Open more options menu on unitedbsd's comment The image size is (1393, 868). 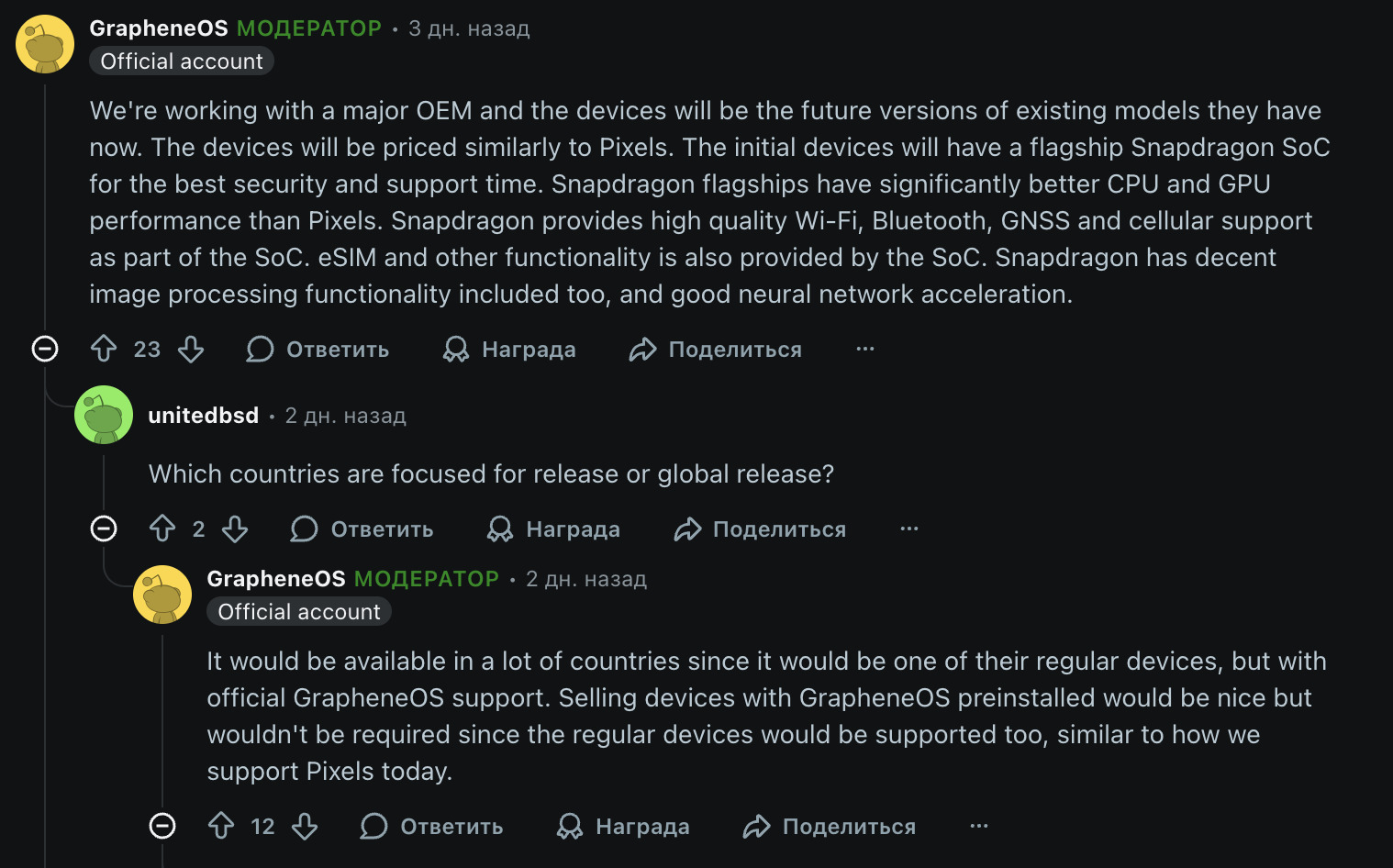click(x=908, y=529)
